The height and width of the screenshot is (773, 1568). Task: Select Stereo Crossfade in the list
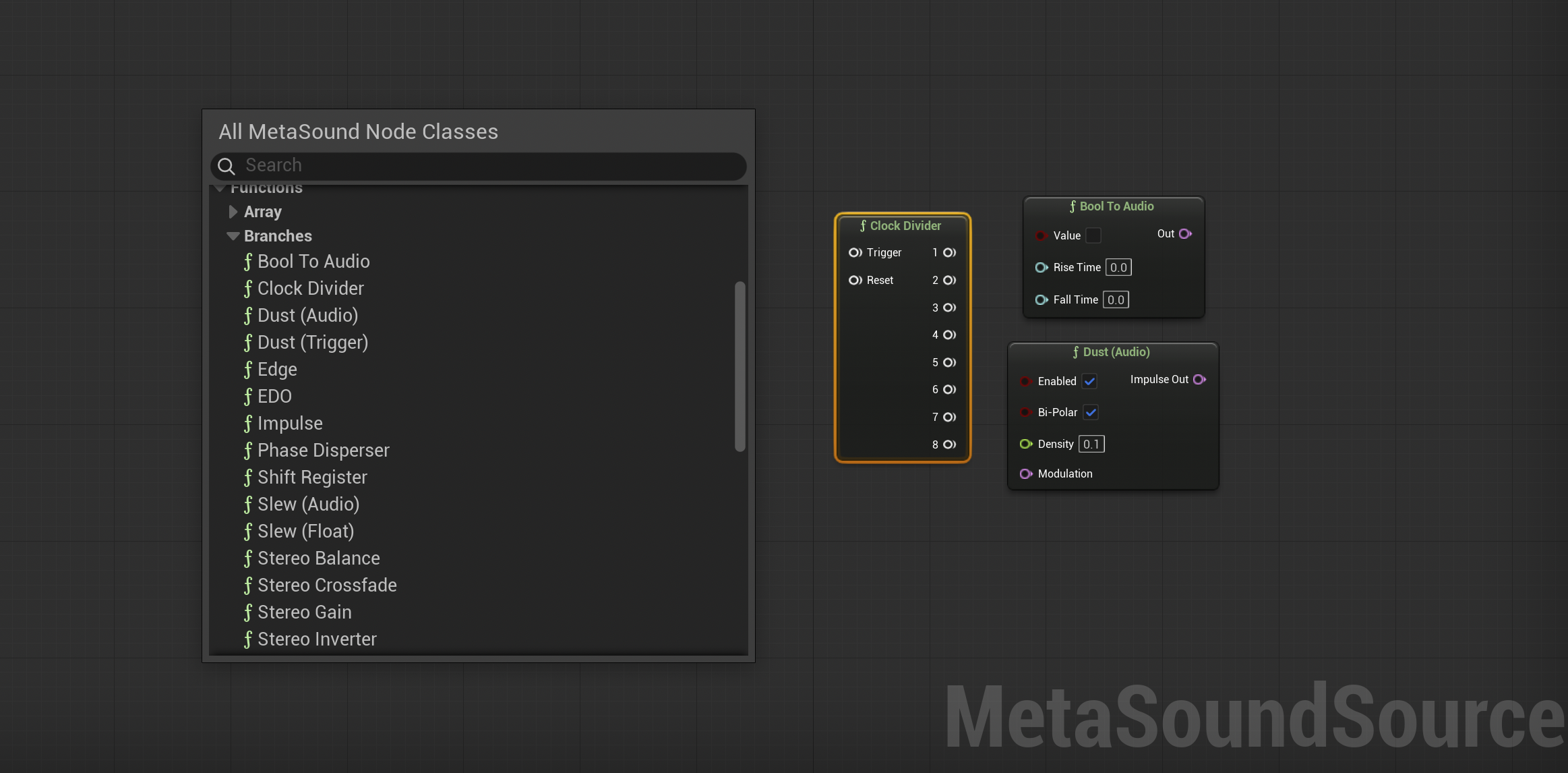(327, 585)
